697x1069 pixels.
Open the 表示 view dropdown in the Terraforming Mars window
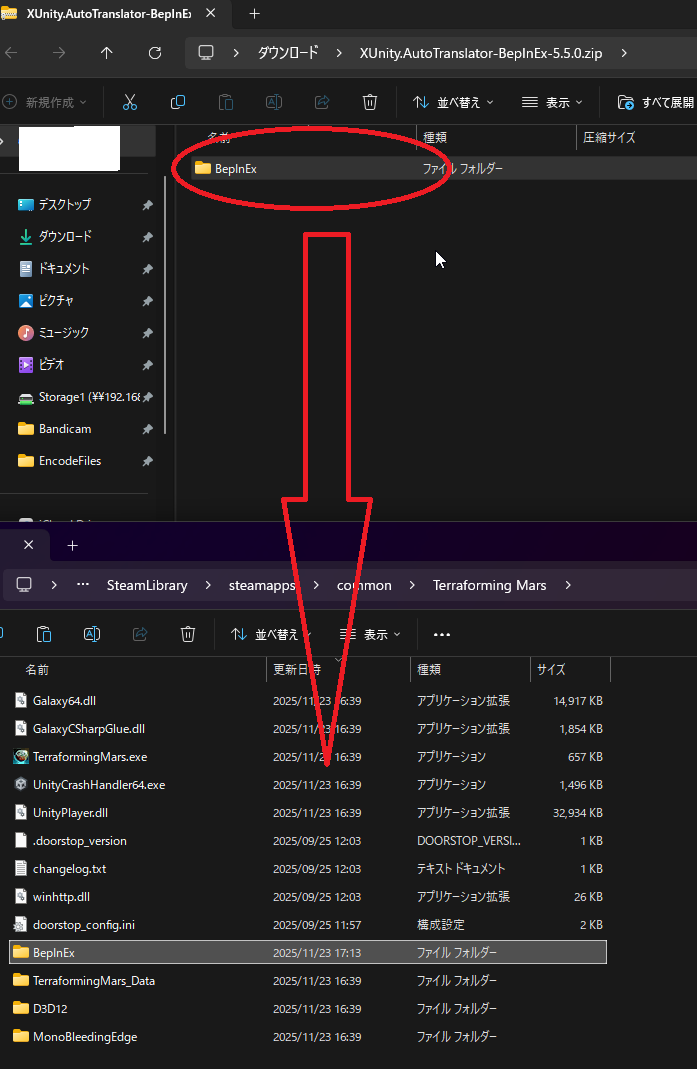click(370, 634)
